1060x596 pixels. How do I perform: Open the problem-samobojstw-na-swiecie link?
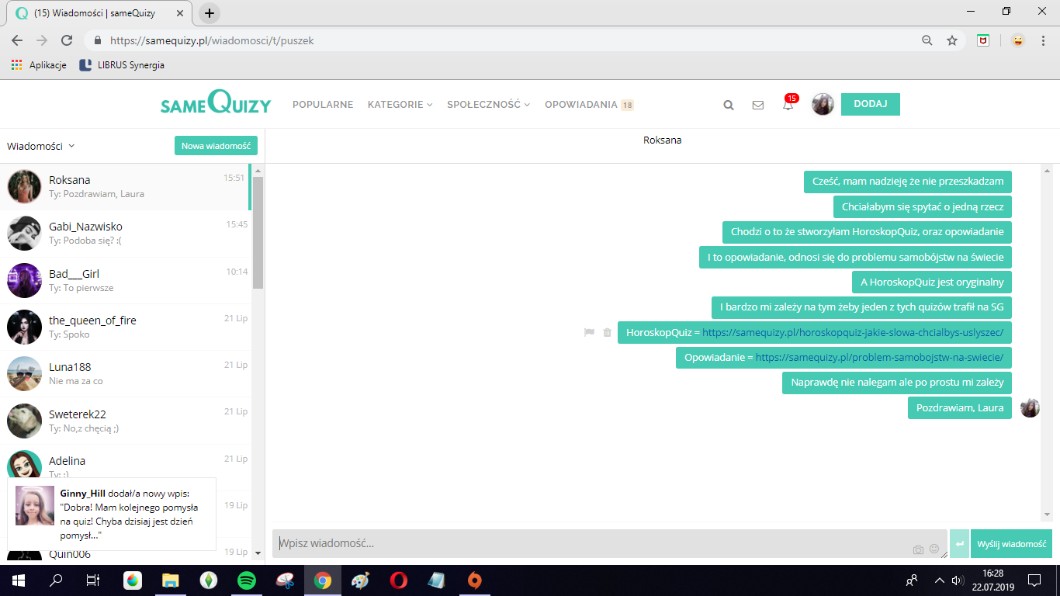879,357
